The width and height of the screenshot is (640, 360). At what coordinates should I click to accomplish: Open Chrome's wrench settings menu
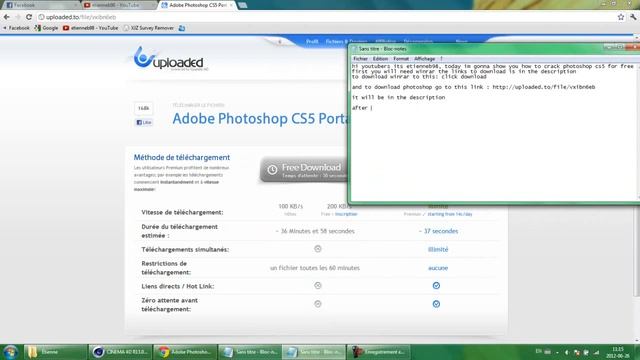point(633,17)
